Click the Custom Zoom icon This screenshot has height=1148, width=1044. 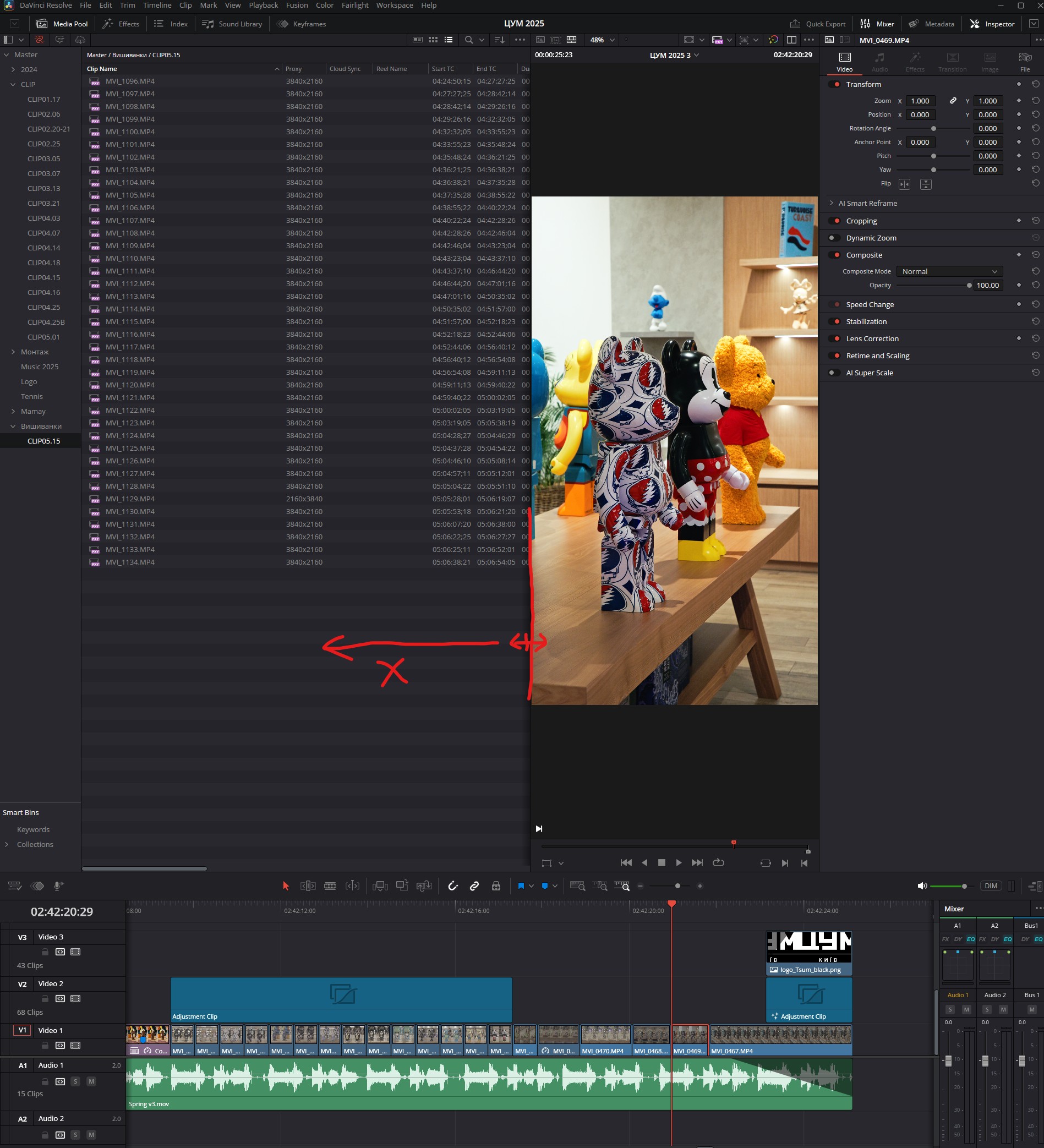(622, 885)
